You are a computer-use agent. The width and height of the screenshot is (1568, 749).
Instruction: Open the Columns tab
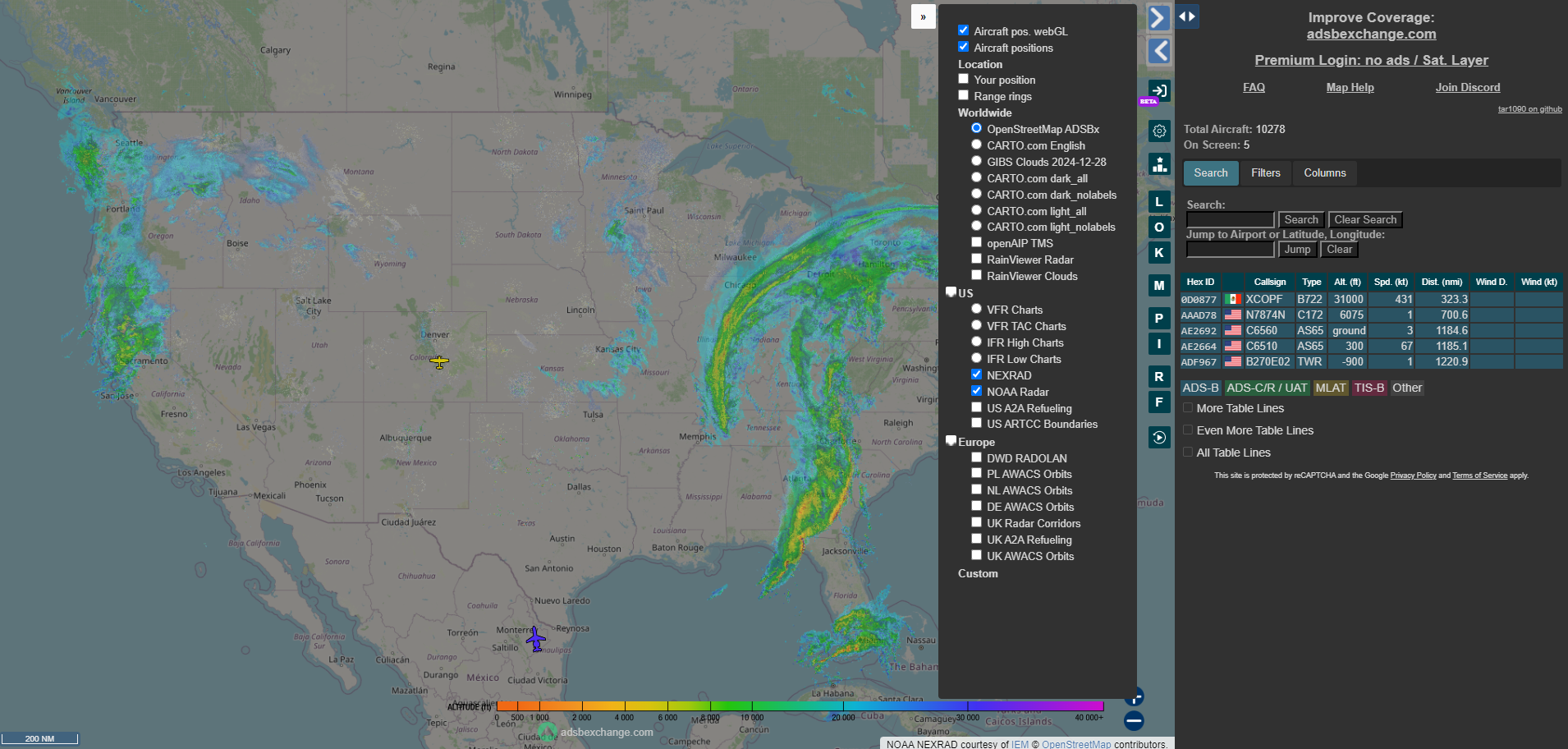pyautogui.click(x=1324, y=172)
